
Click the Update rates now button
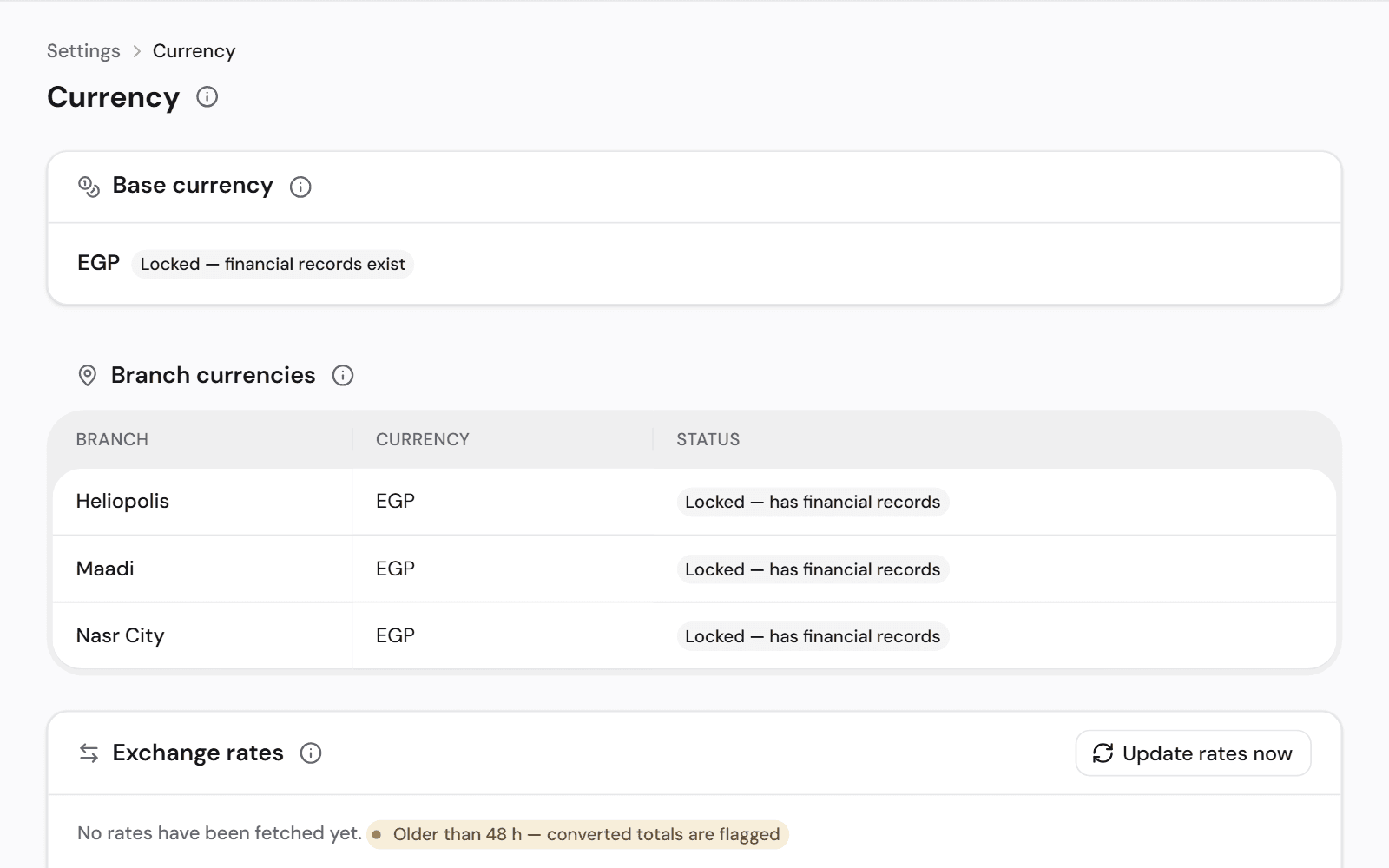1193,753
